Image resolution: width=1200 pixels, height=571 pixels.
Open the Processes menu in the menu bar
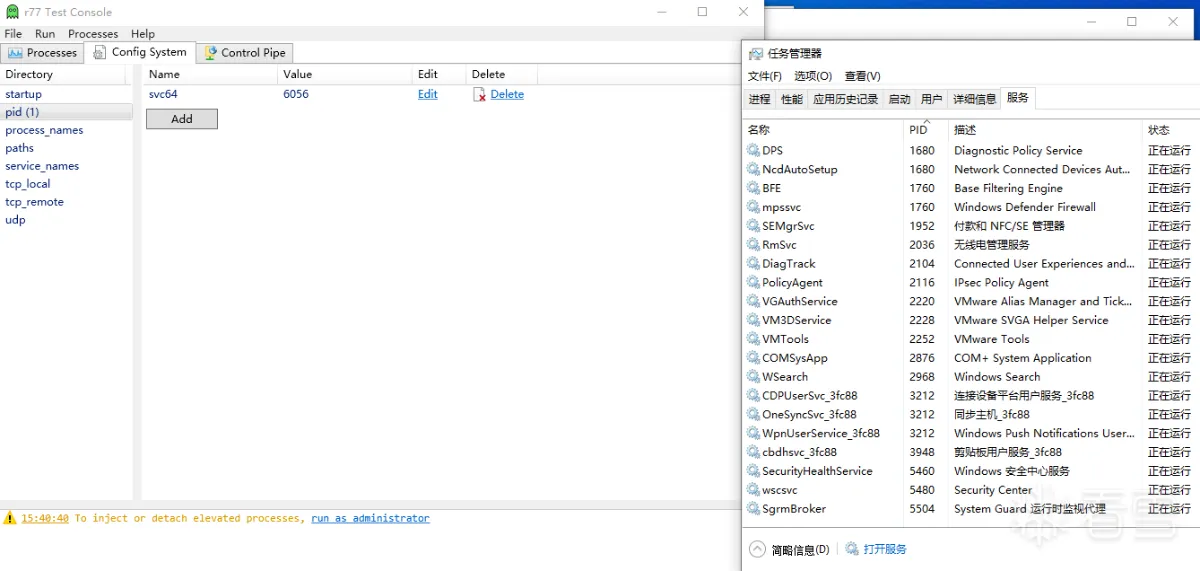[x=93, y=33]
